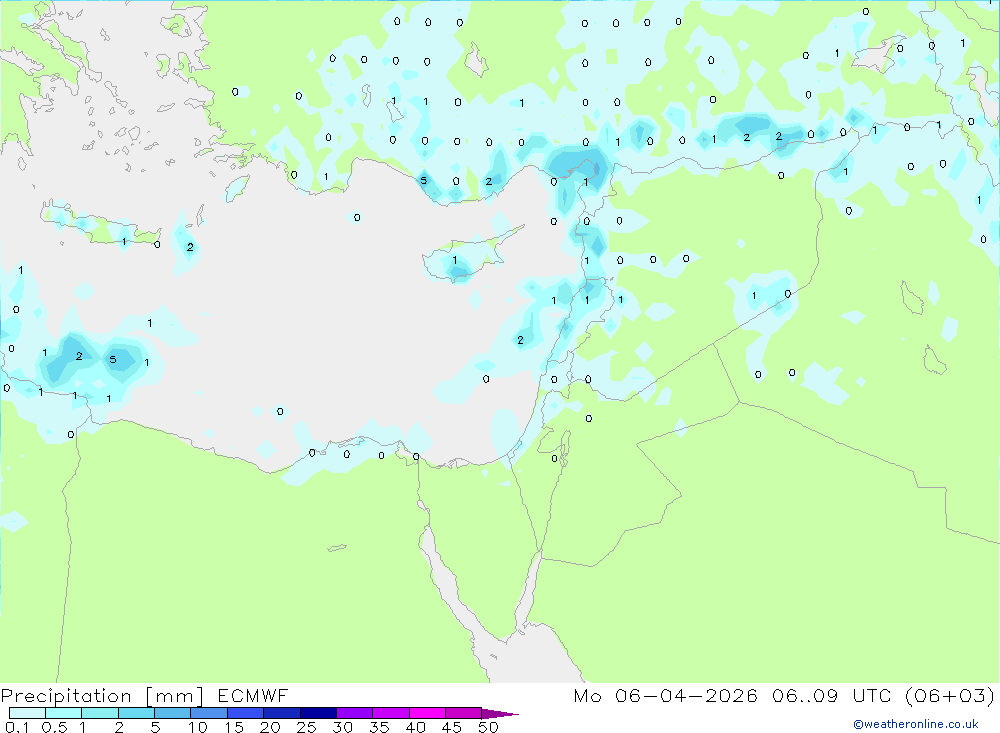Click the legend label "50"
Image resolution: width=1000 pixels, height=733 pixels.
click(x=489, y=727)
